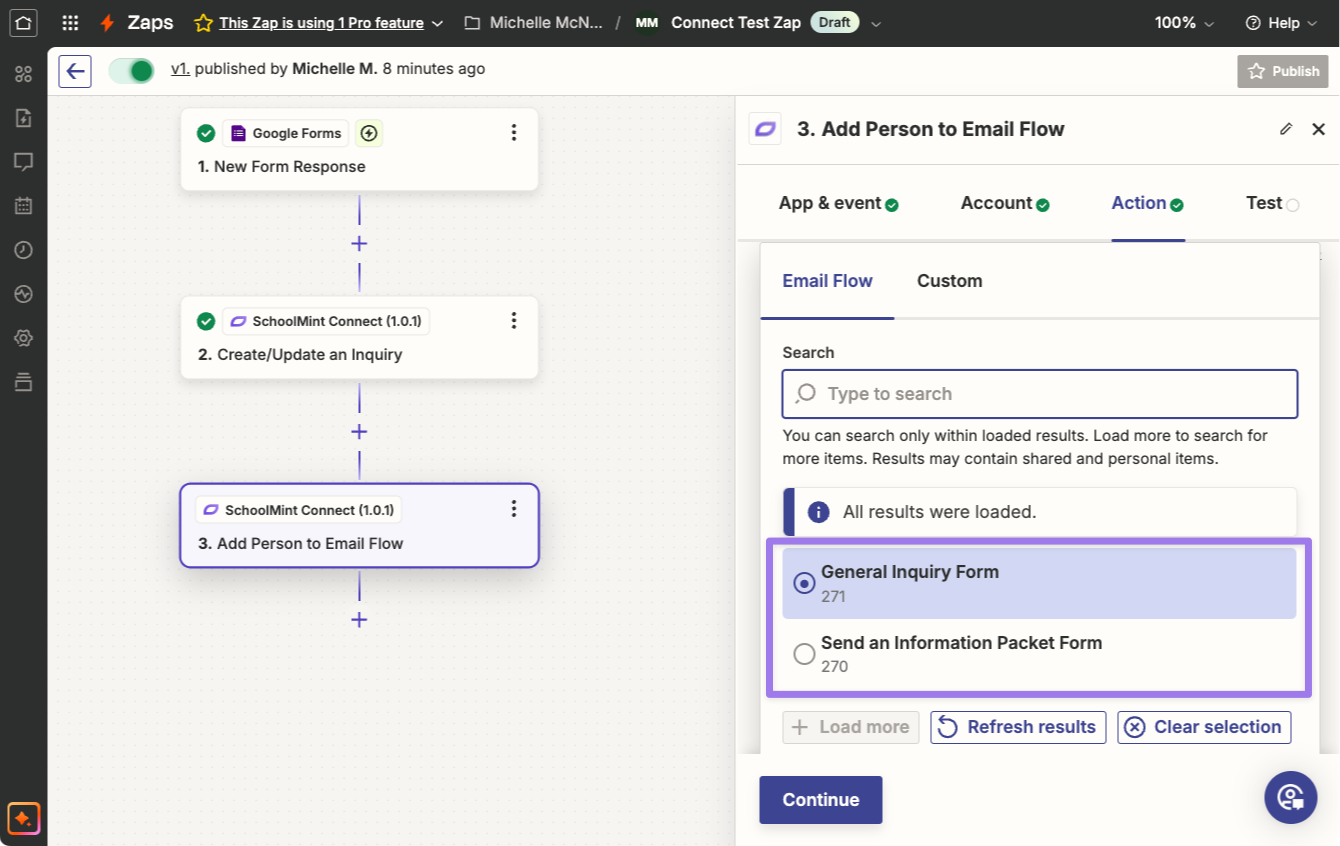Open the history clock icon in sidebar
This screenshot has width=1340, height=846.
click(24, 250)
